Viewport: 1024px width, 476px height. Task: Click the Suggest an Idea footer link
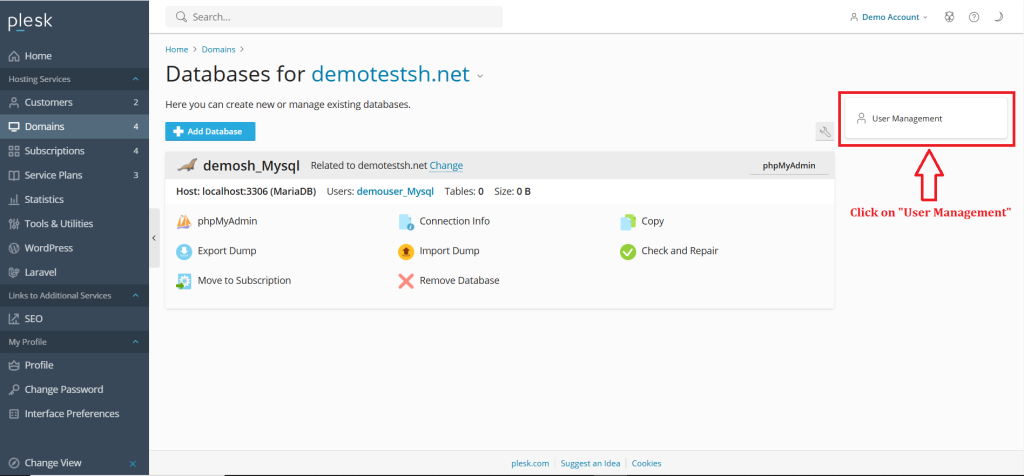[590, 464]
